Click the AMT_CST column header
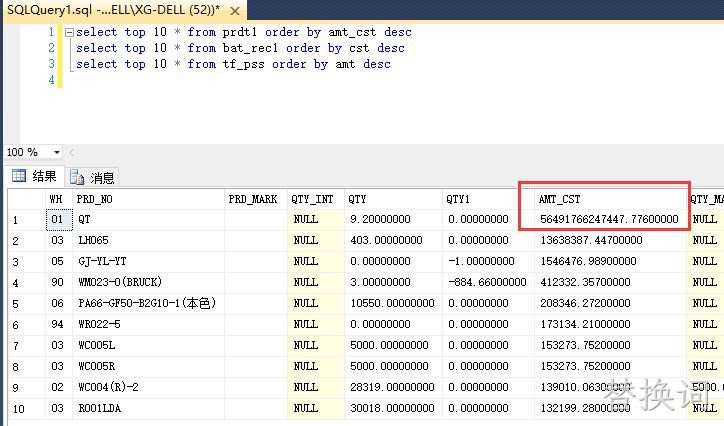The width and height of the screenshot is (724, 426). point(610,199)
